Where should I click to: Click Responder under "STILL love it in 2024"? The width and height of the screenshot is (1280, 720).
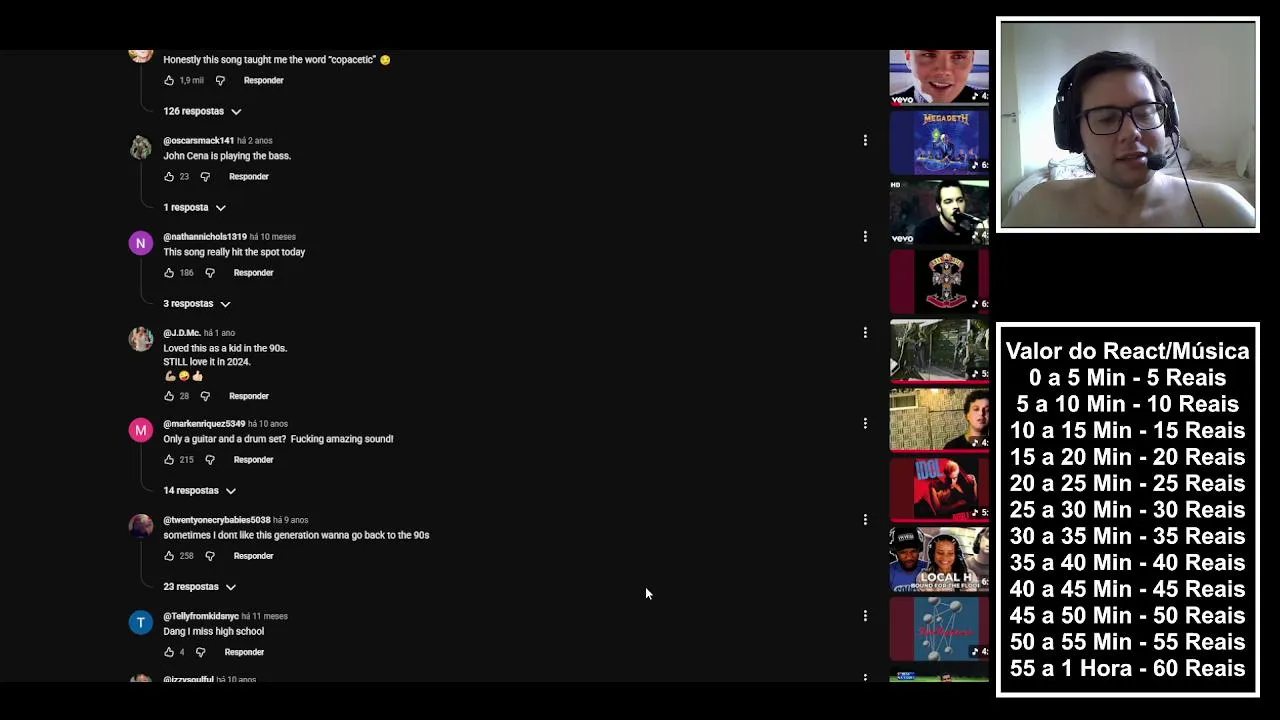point(249,396)
